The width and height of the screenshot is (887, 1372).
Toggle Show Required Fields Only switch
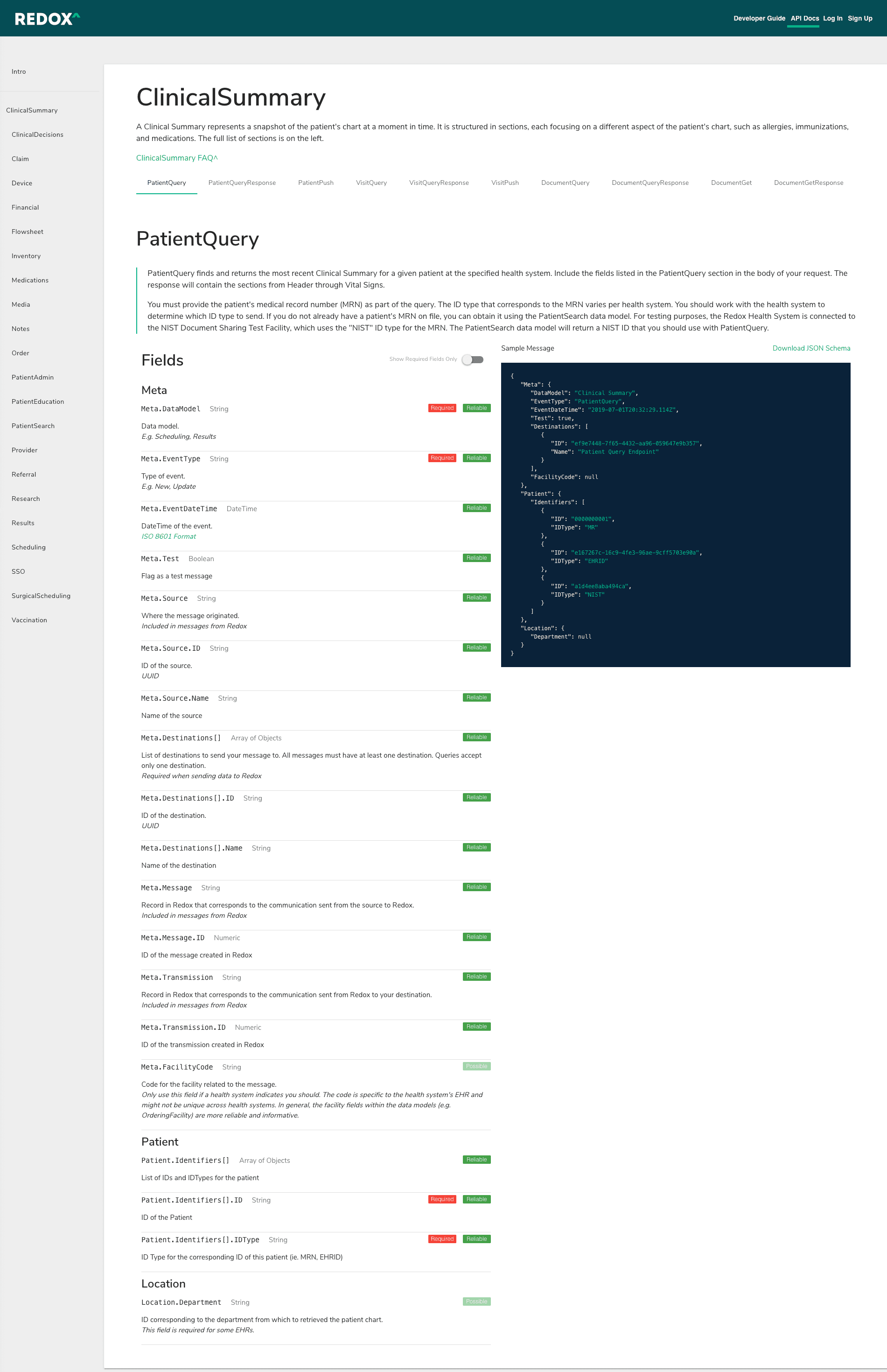[x=472, y=359]
